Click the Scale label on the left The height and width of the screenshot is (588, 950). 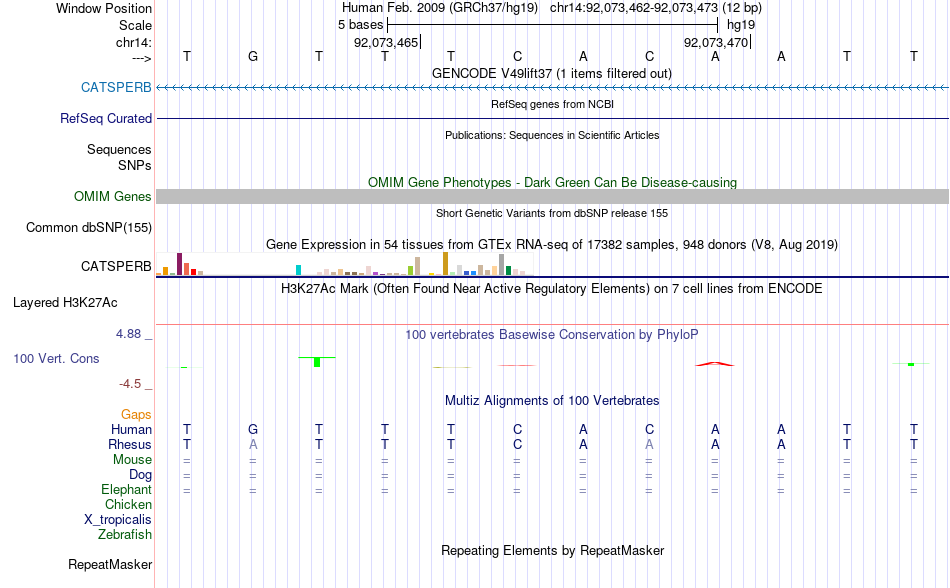coord(135,25)
